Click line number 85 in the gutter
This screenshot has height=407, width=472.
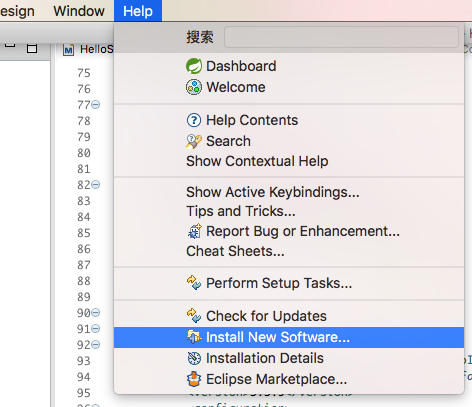coord(84,233)
